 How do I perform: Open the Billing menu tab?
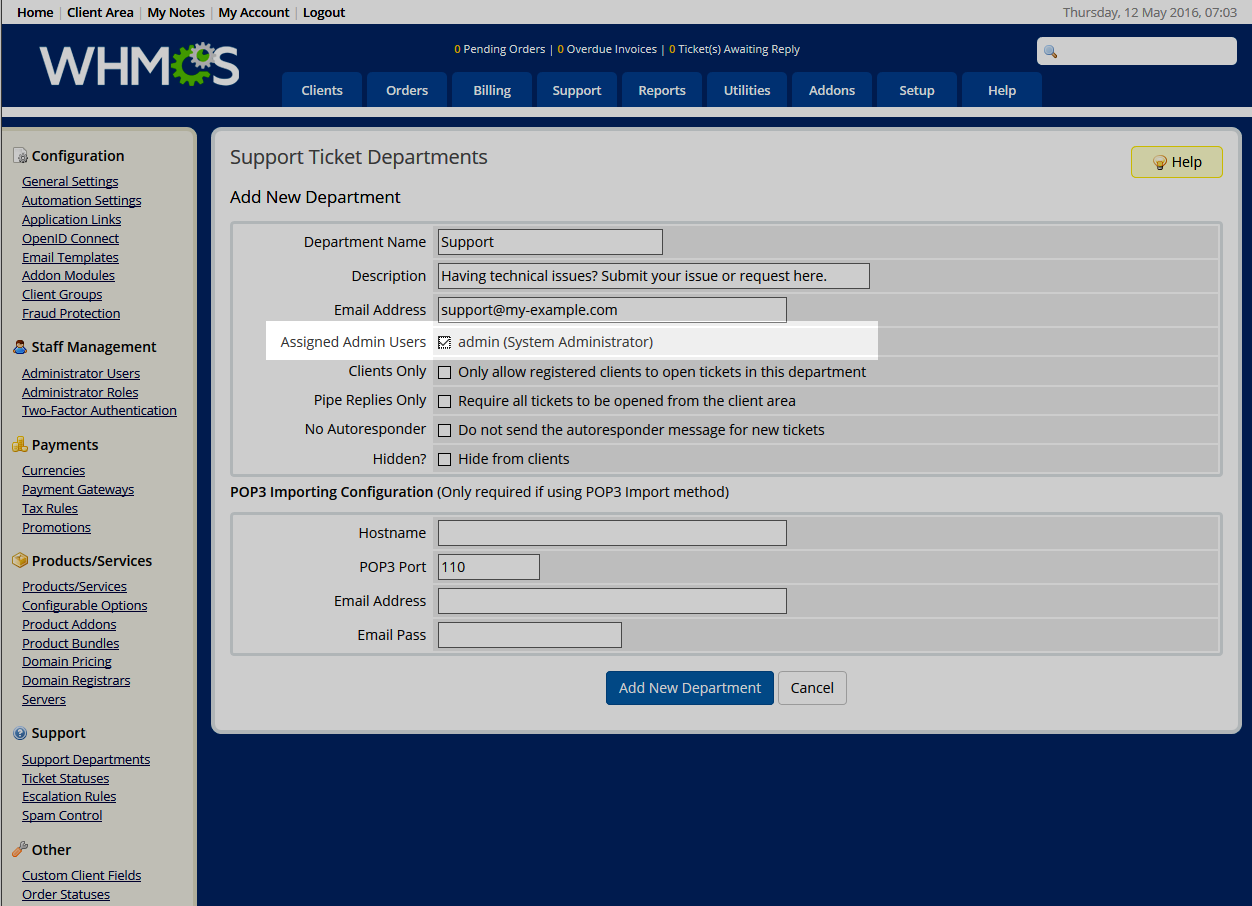pyautogui.click(x=492, y=90)
